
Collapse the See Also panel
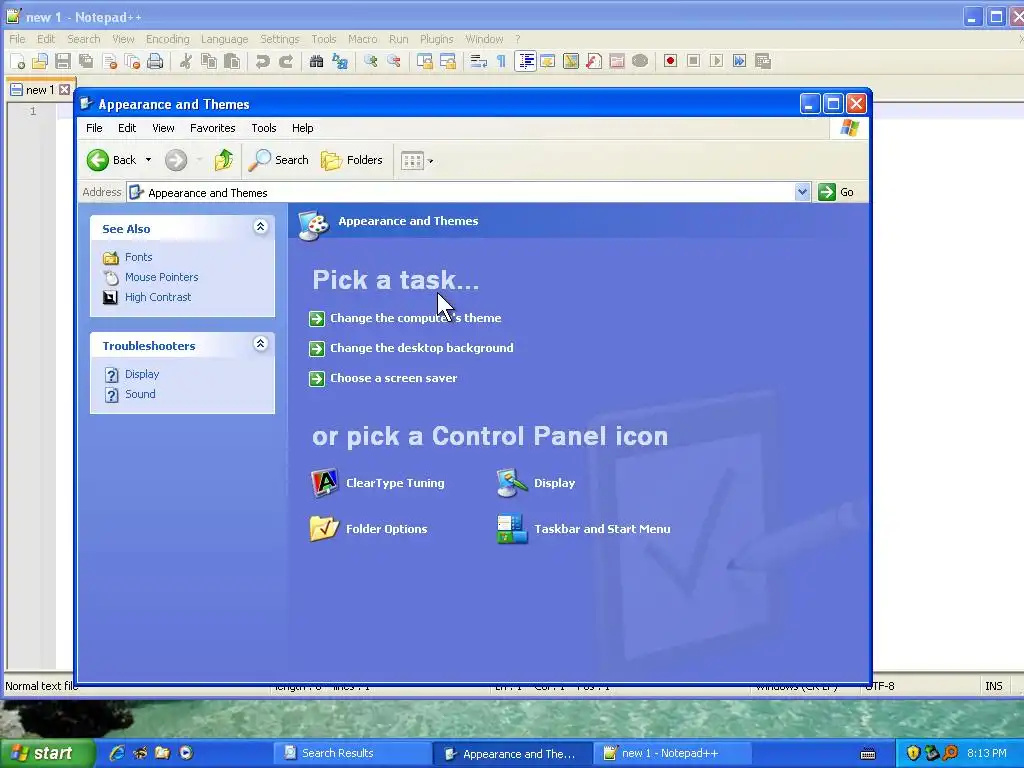(260, 227)
